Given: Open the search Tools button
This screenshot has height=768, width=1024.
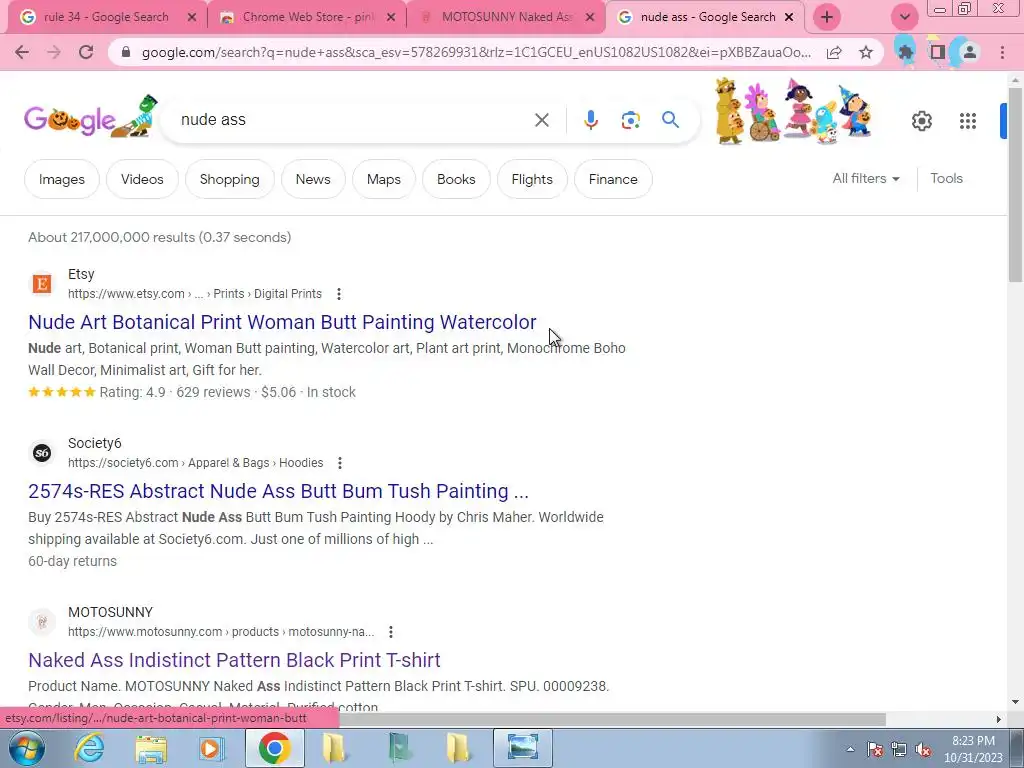Looking at the screenshot, I should pos(946,178).
